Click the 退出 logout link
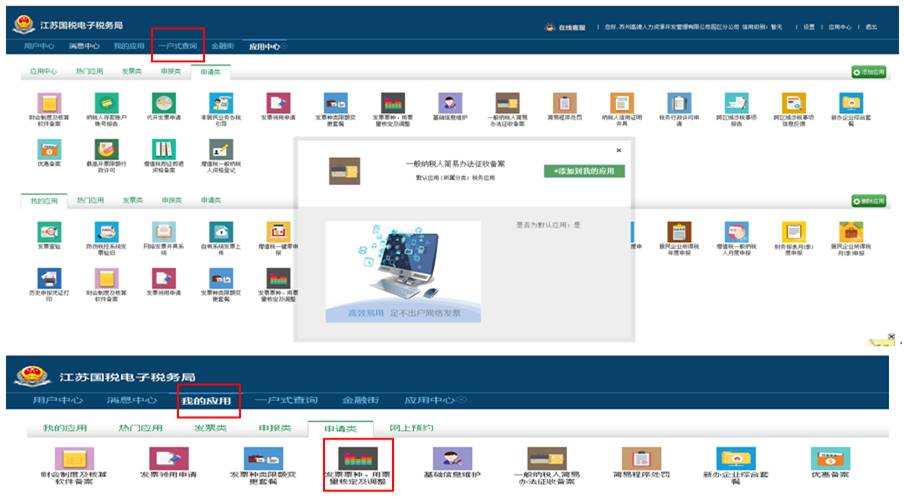 [x=871, y=27]
